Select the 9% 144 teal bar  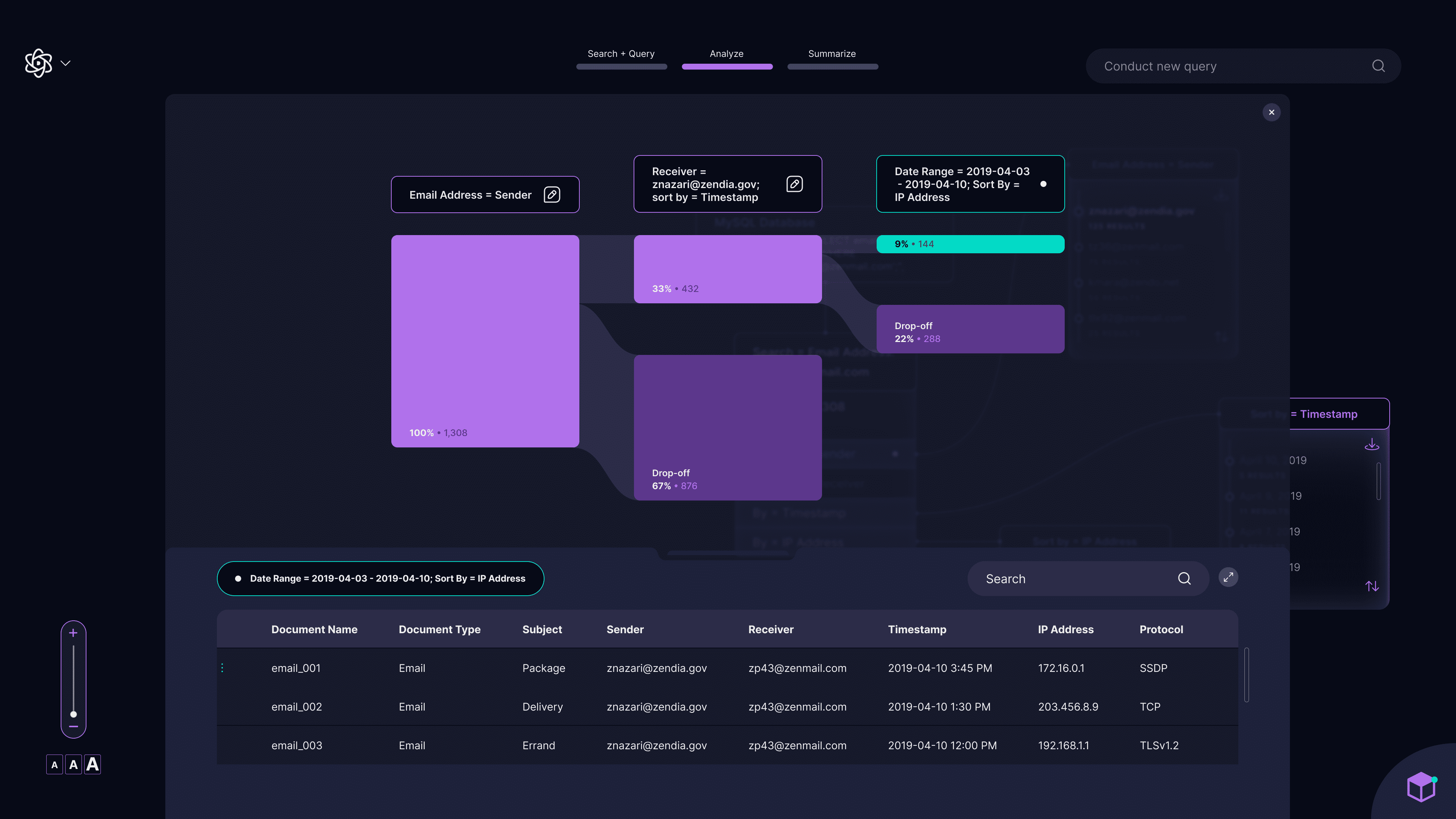pyautogui.click(x=970, y=244)
